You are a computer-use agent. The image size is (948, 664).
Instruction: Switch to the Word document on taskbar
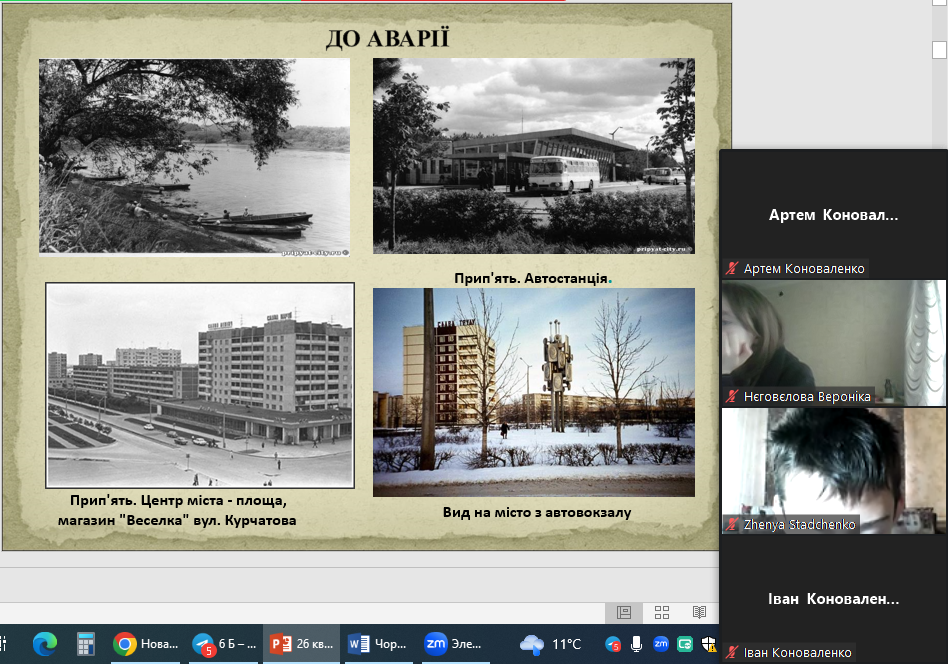[376, 644]
